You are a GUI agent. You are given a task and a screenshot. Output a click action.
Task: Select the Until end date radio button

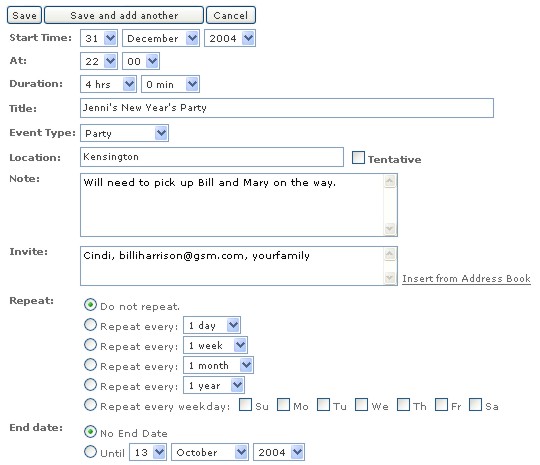pos(90,452)
